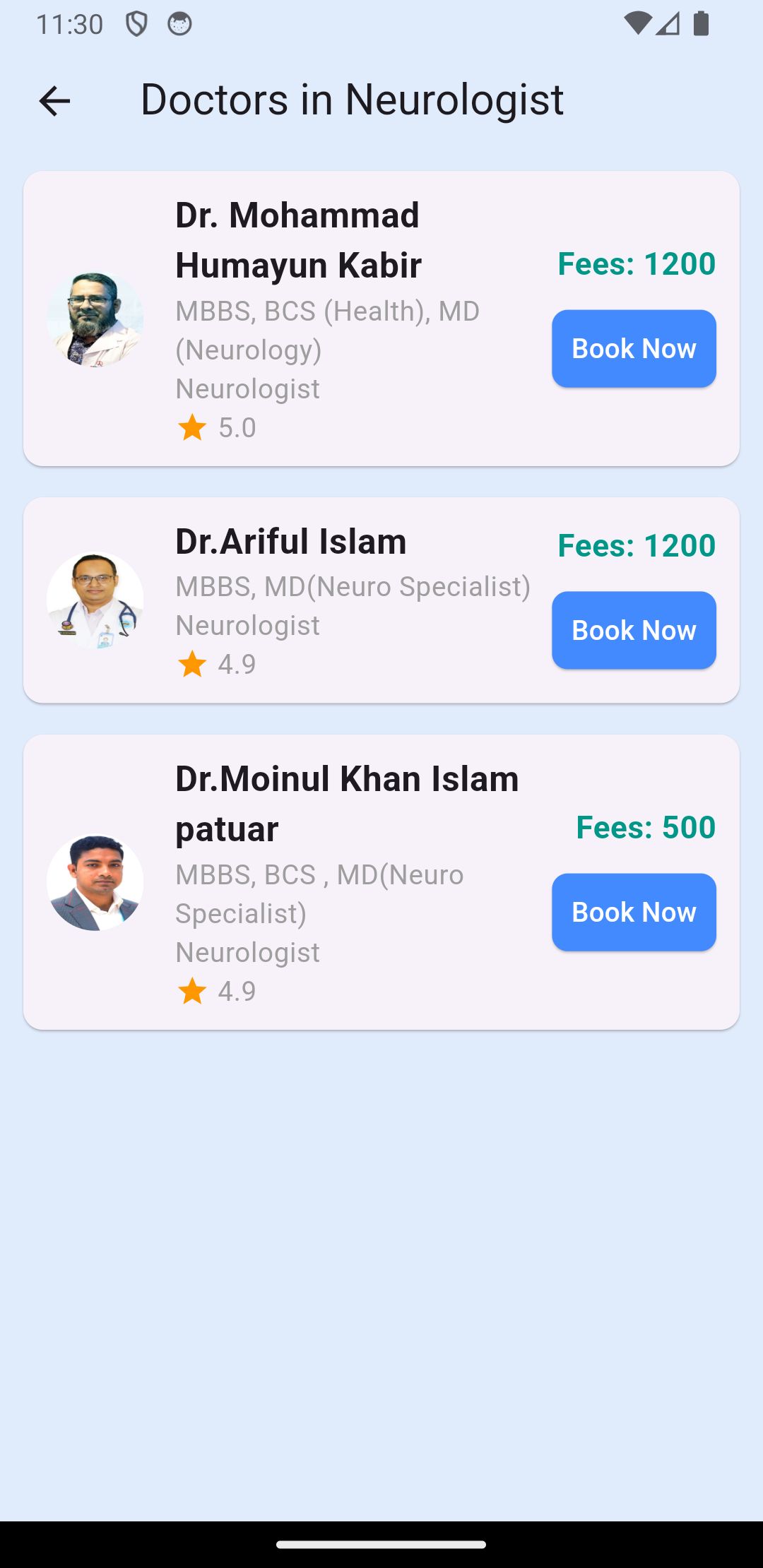Select the Dr.Moinul Khan Islam patuar name
The image size is (763, 1568).
click(347, 804)
